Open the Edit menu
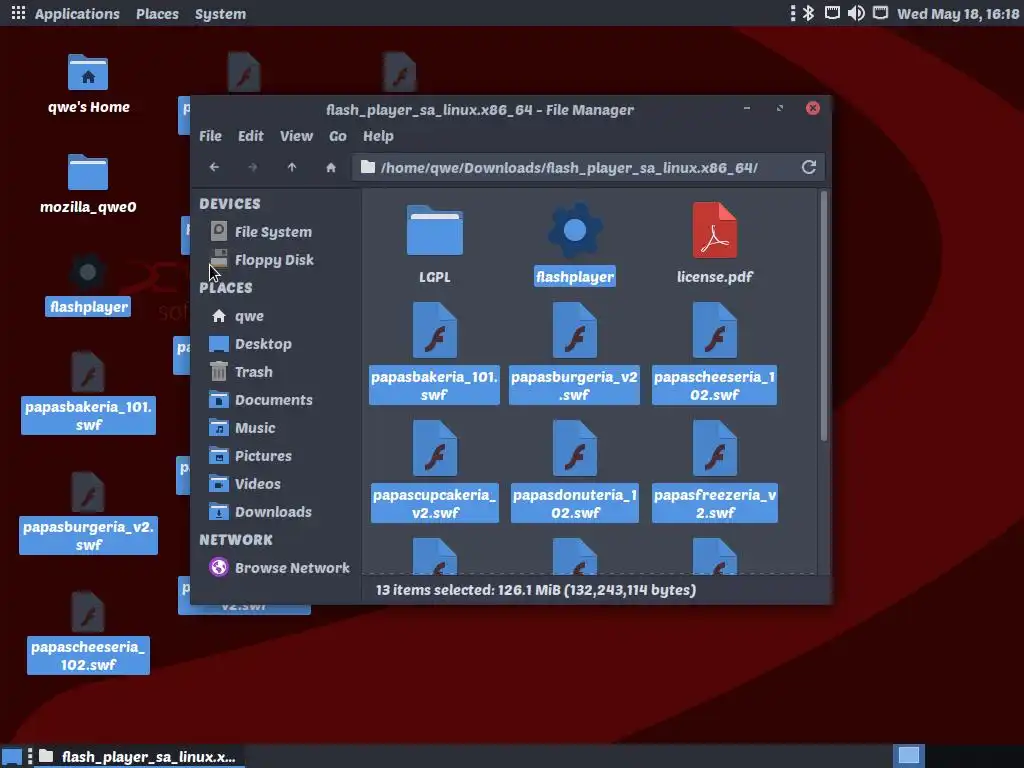Viewport: 1024px width, 768px height. pos(251,136)
